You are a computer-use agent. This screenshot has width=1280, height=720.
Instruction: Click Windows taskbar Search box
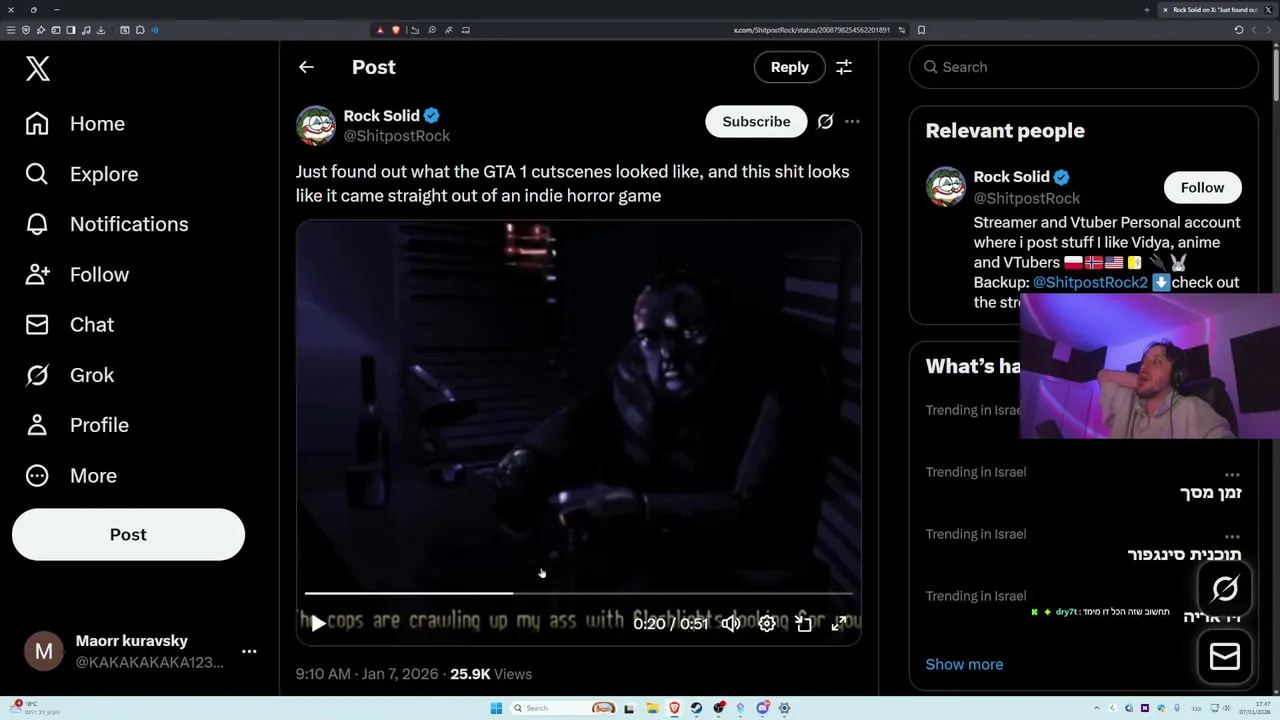tap(565, 708)
